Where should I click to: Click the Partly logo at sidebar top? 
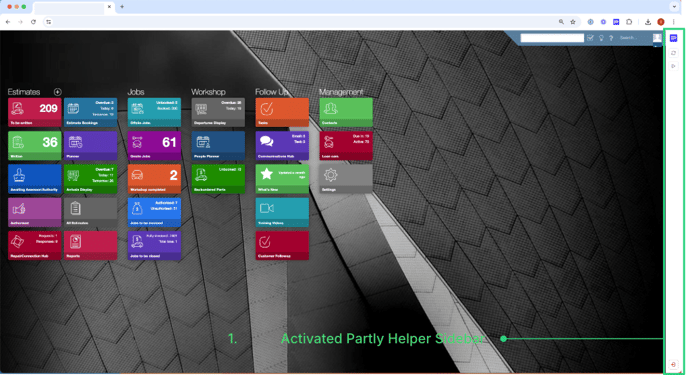click(x=674, y=39)
